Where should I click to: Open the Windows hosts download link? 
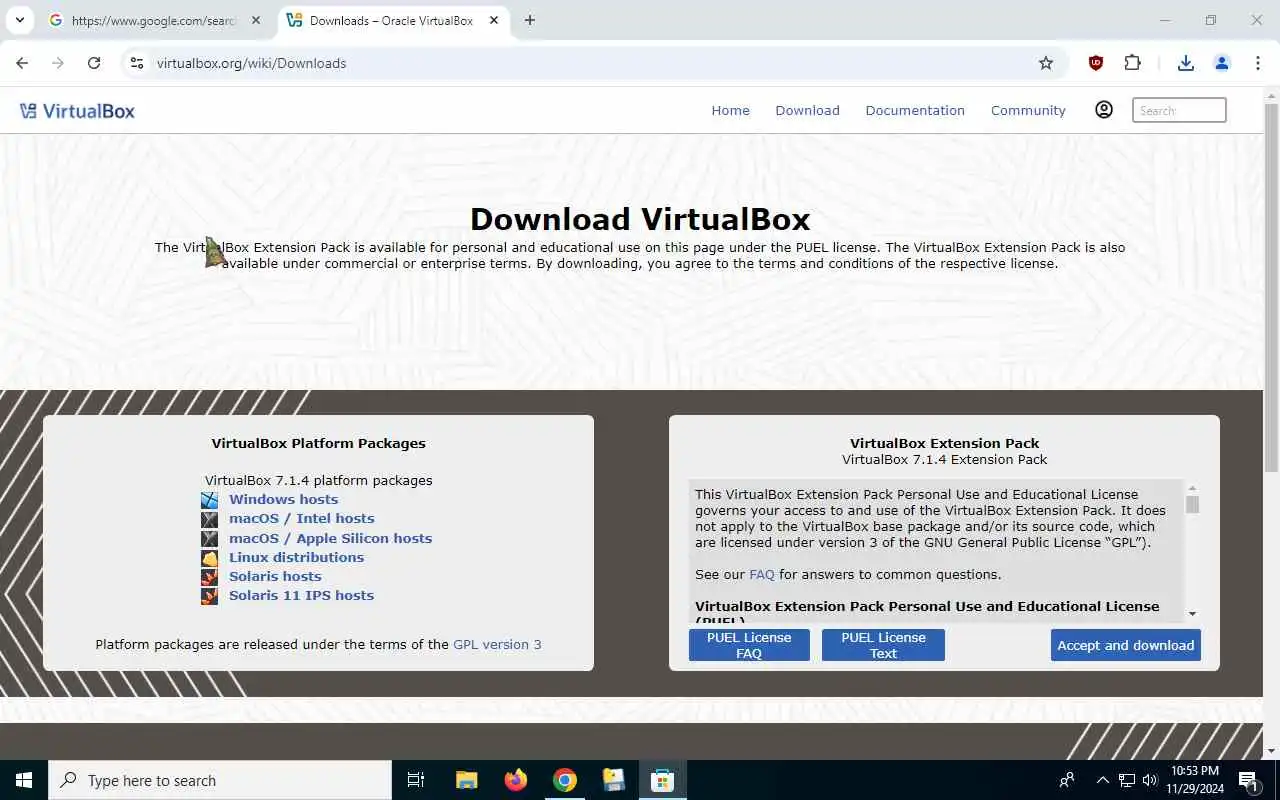pyautogui.click(x=283, y=500)
